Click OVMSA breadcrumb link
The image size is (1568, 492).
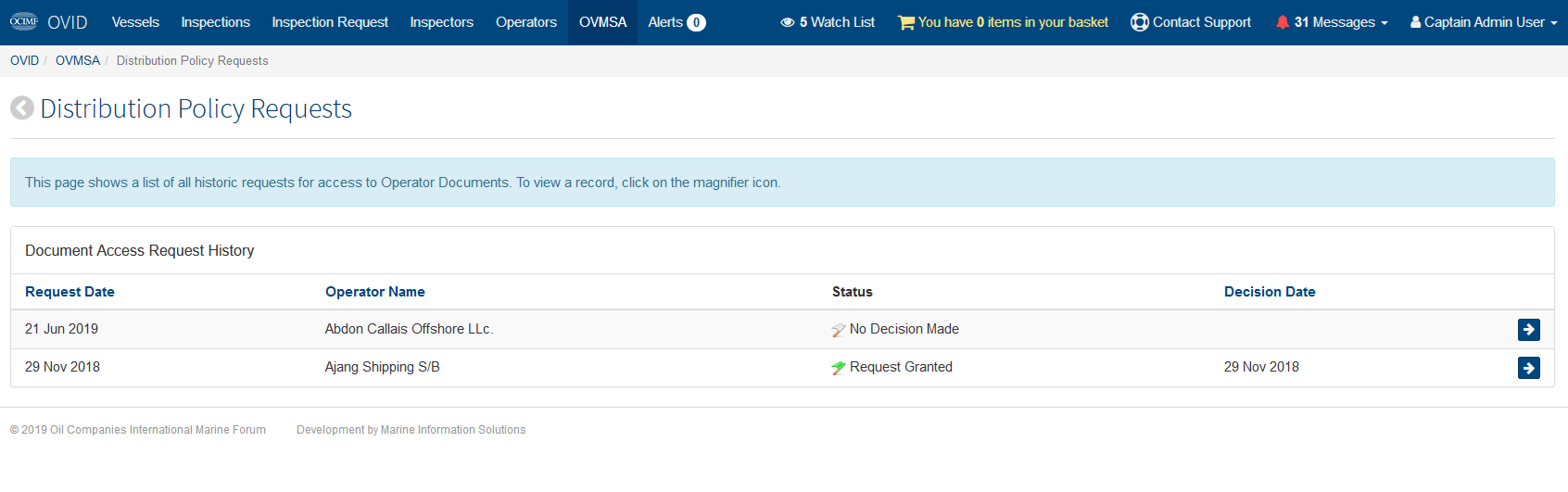[78, 60]
